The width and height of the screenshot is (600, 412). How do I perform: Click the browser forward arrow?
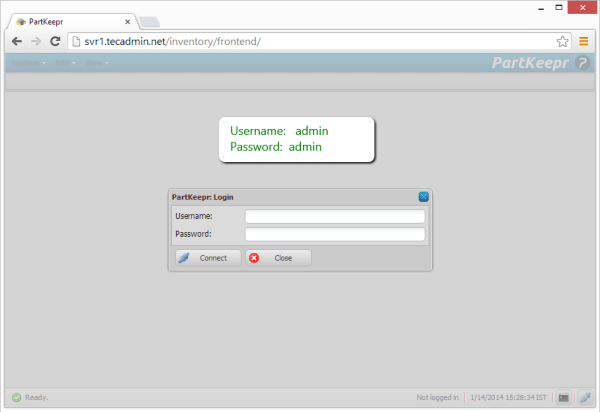[x=36, y=42]
